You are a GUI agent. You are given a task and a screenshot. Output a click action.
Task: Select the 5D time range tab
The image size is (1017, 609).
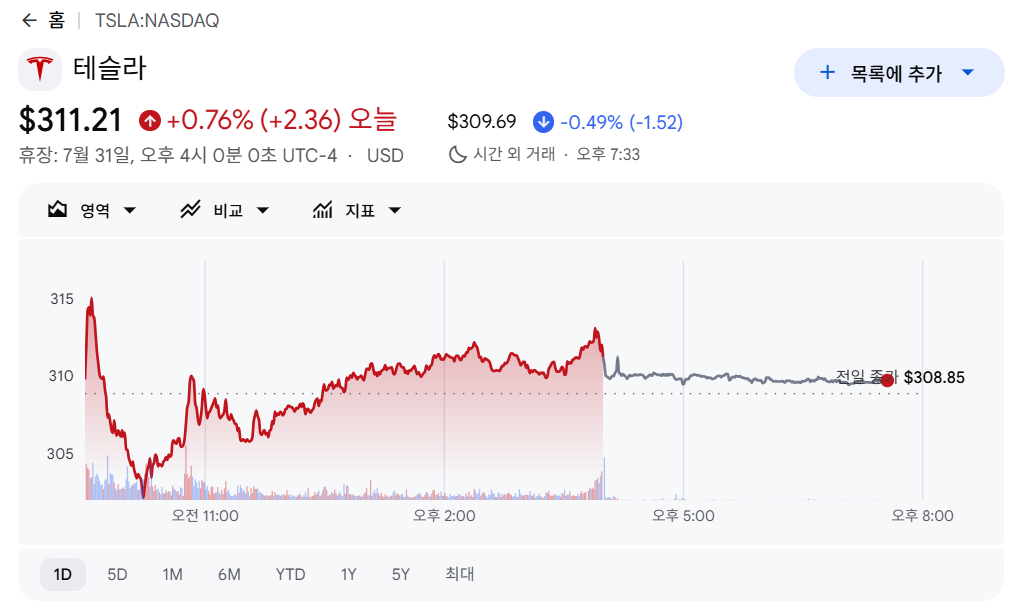click(117, 575)
